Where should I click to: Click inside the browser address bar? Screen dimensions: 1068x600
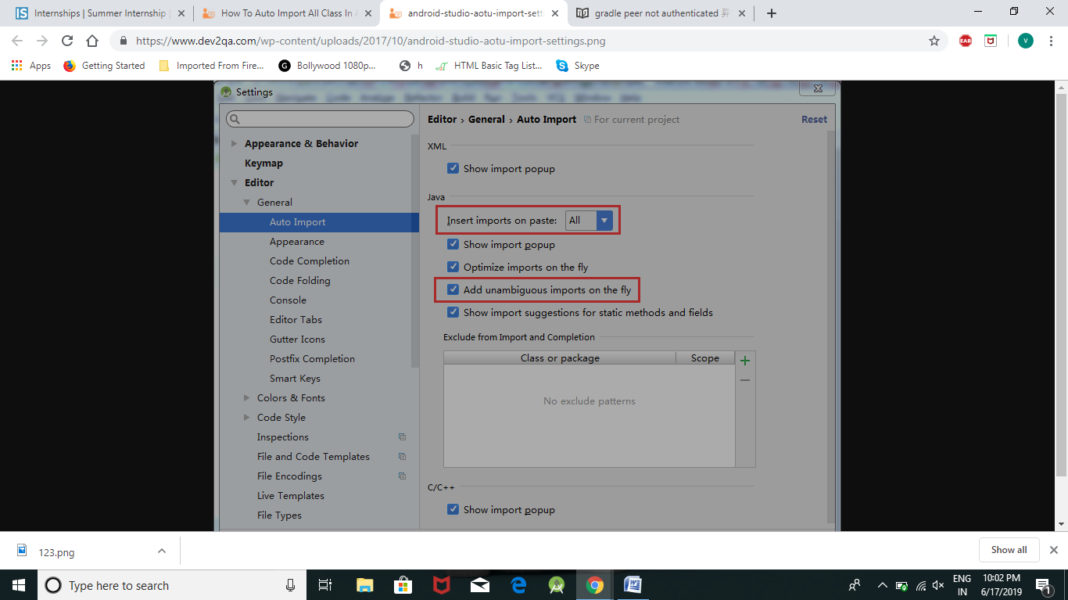[500, 43]
